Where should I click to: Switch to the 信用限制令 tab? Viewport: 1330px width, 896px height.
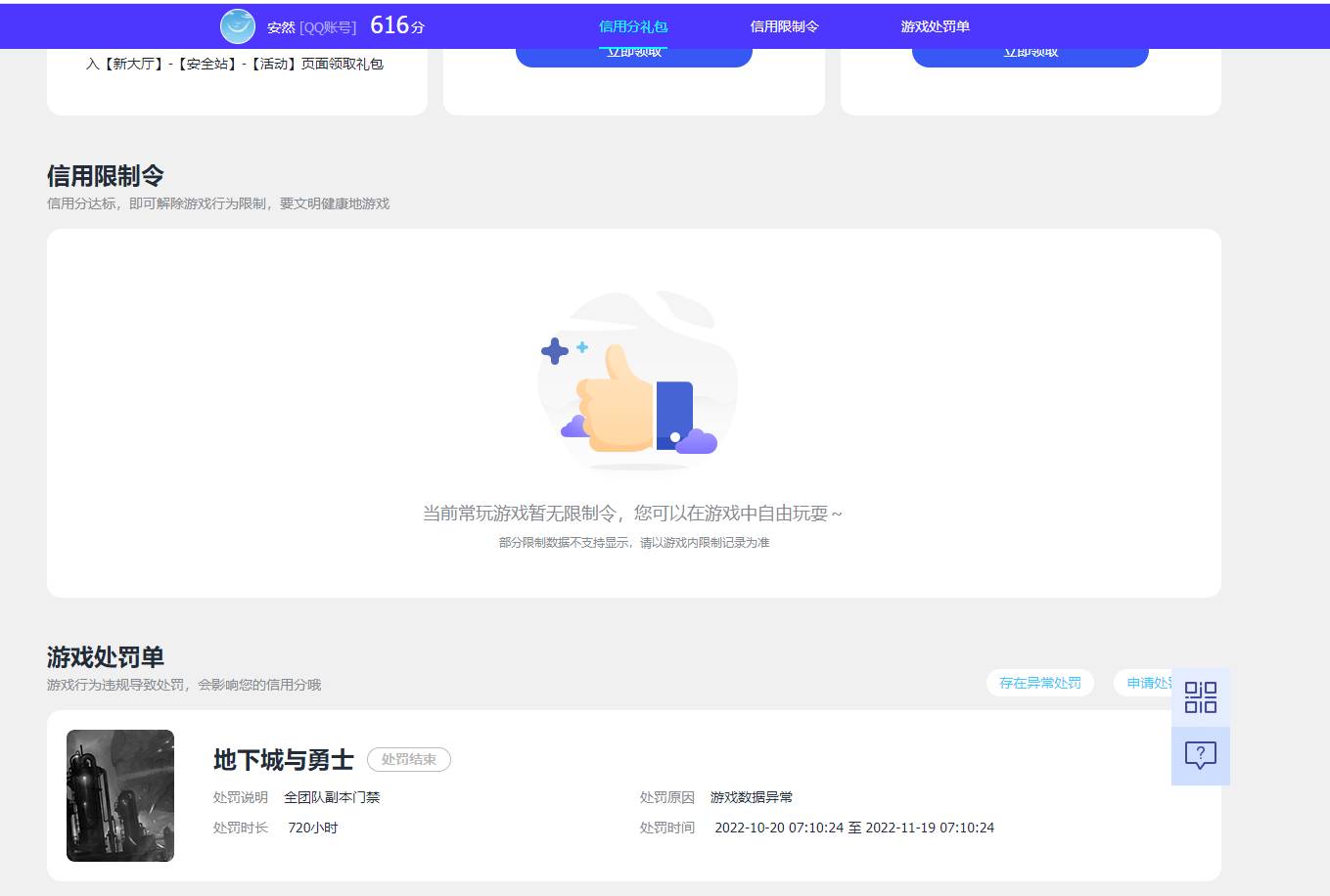782,26
